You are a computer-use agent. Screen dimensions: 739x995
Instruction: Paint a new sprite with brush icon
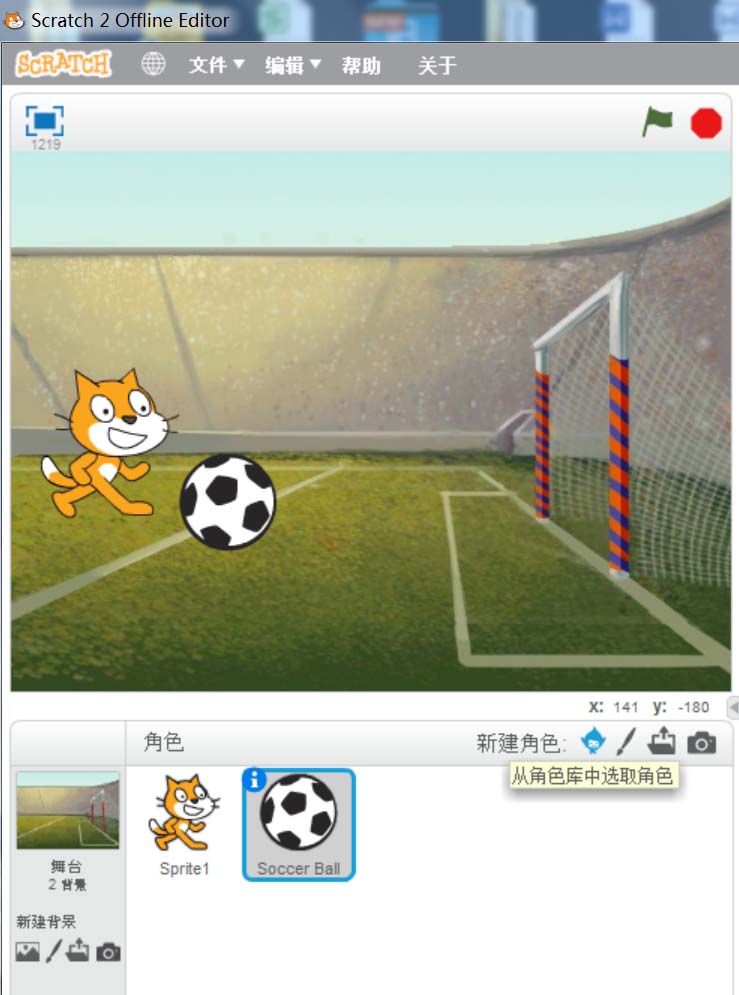tap(626, 741)
